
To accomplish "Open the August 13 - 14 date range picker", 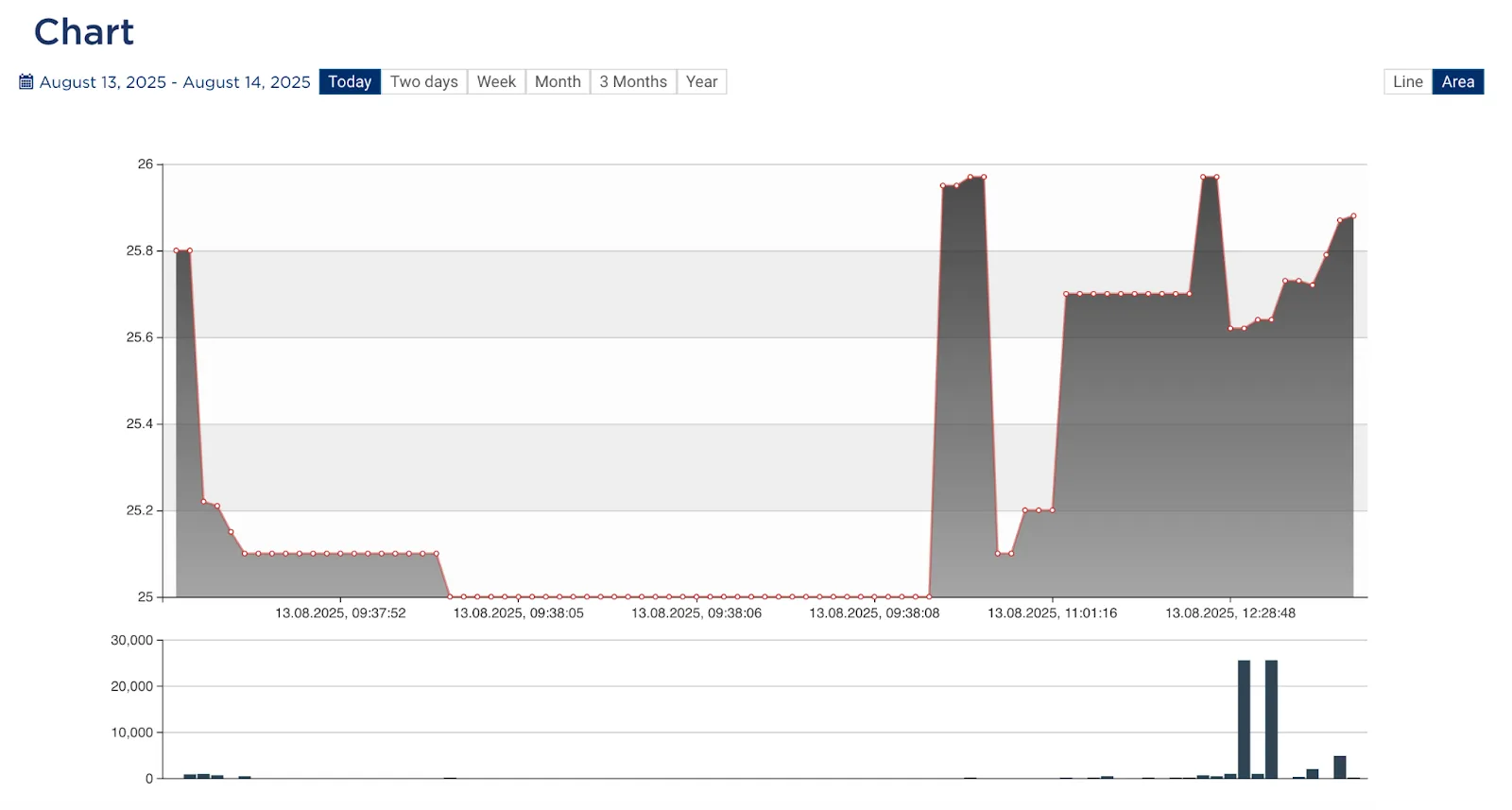I will tap(175, 82).
